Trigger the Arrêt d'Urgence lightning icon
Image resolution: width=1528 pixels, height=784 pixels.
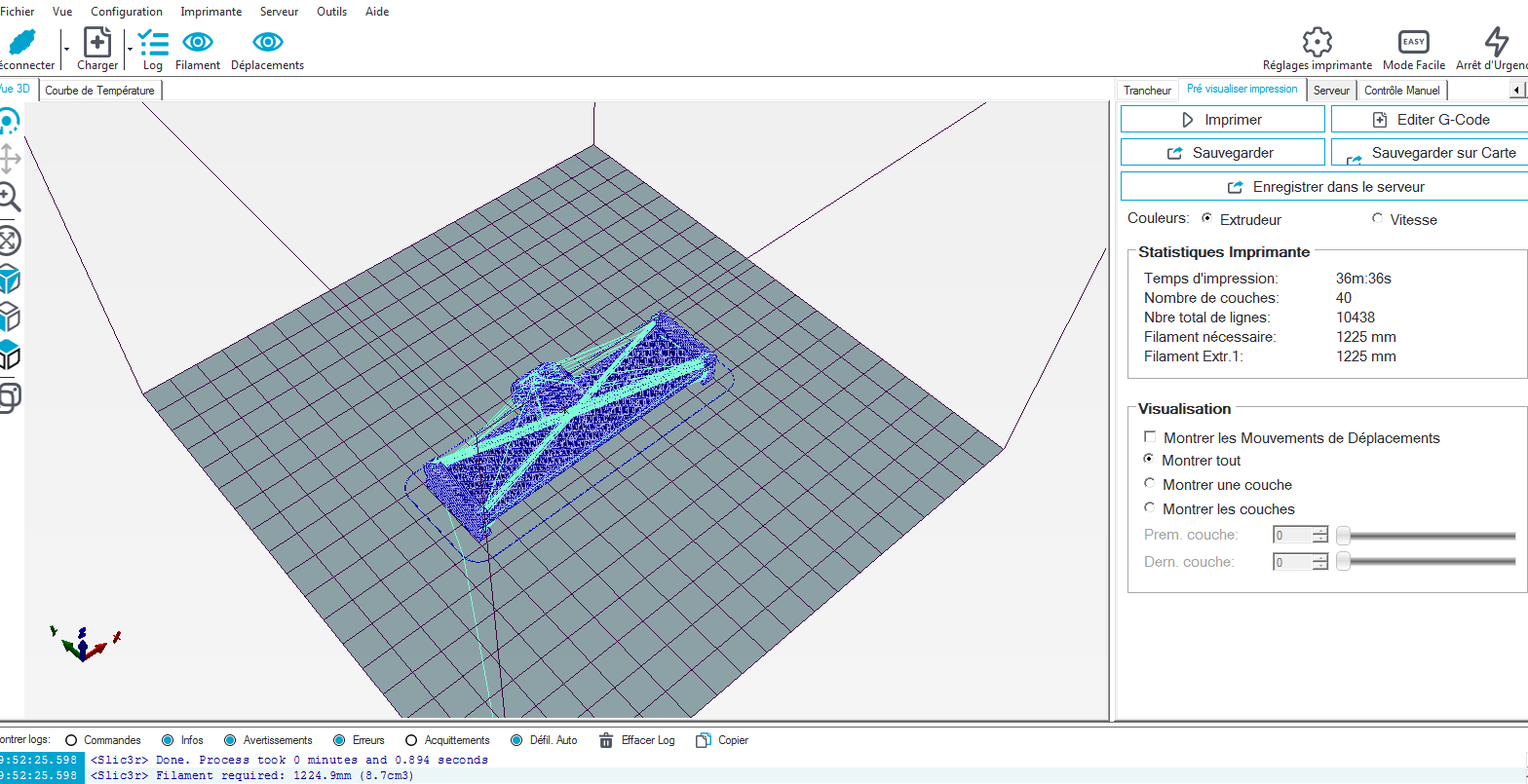point(1497,42)
